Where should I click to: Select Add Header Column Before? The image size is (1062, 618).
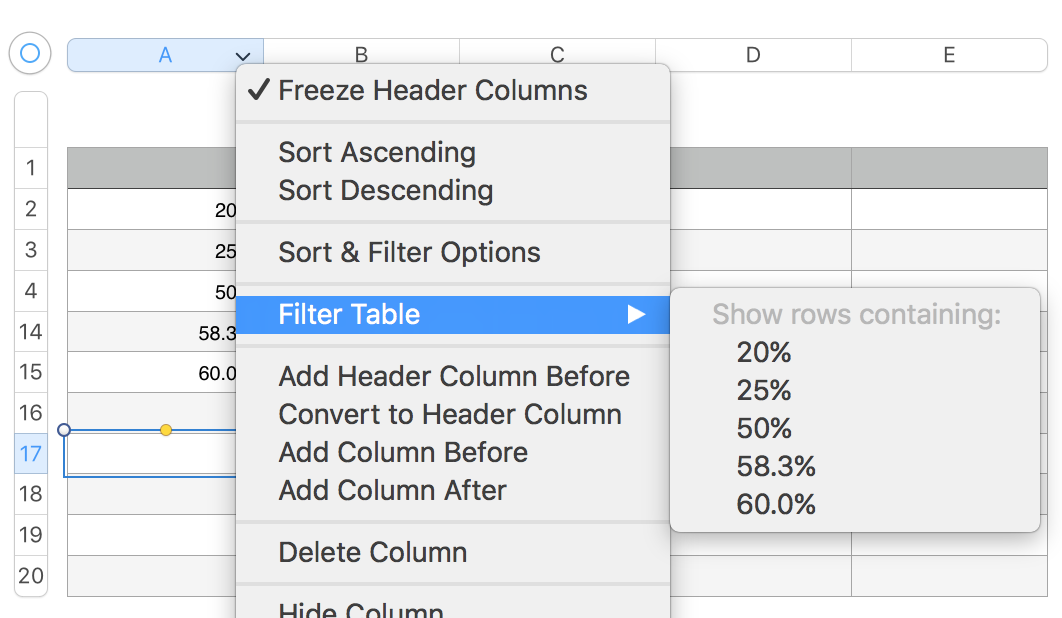pos(454,377)
